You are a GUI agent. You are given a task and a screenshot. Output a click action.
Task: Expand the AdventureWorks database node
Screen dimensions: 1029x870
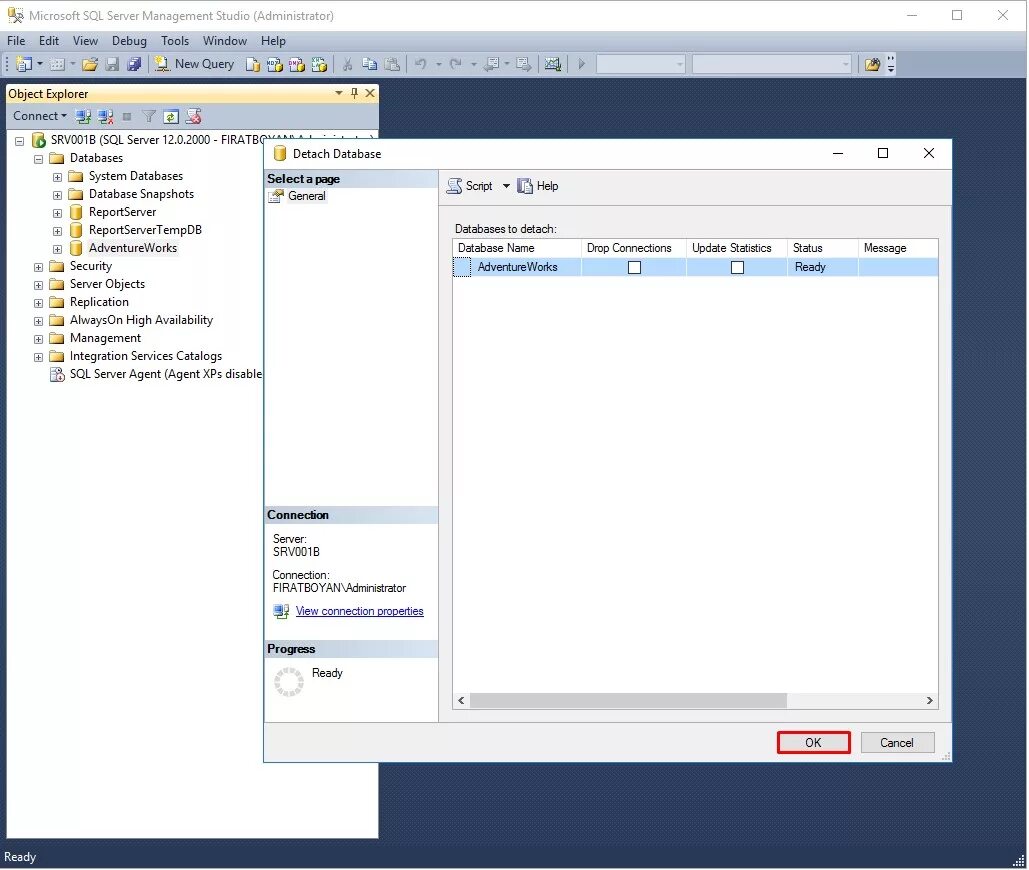tap(58, 250)
